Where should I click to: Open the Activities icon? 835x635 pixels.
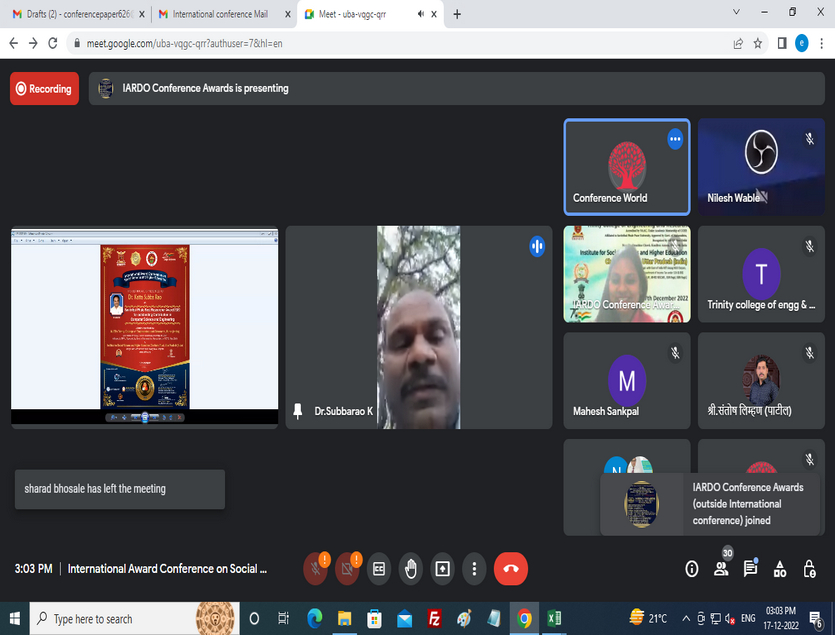[x=780, y=569]
